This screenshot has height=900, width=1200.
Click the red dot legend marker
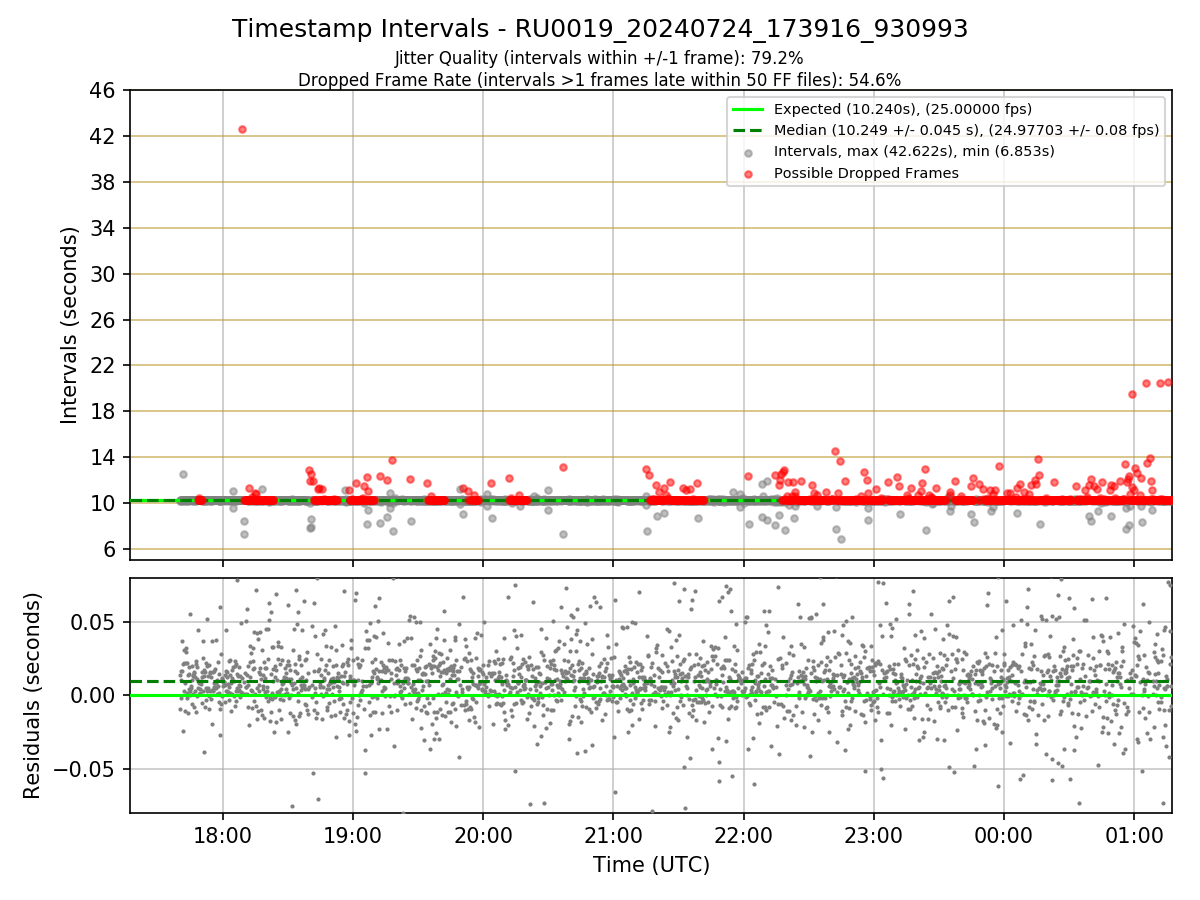(749, 173)
